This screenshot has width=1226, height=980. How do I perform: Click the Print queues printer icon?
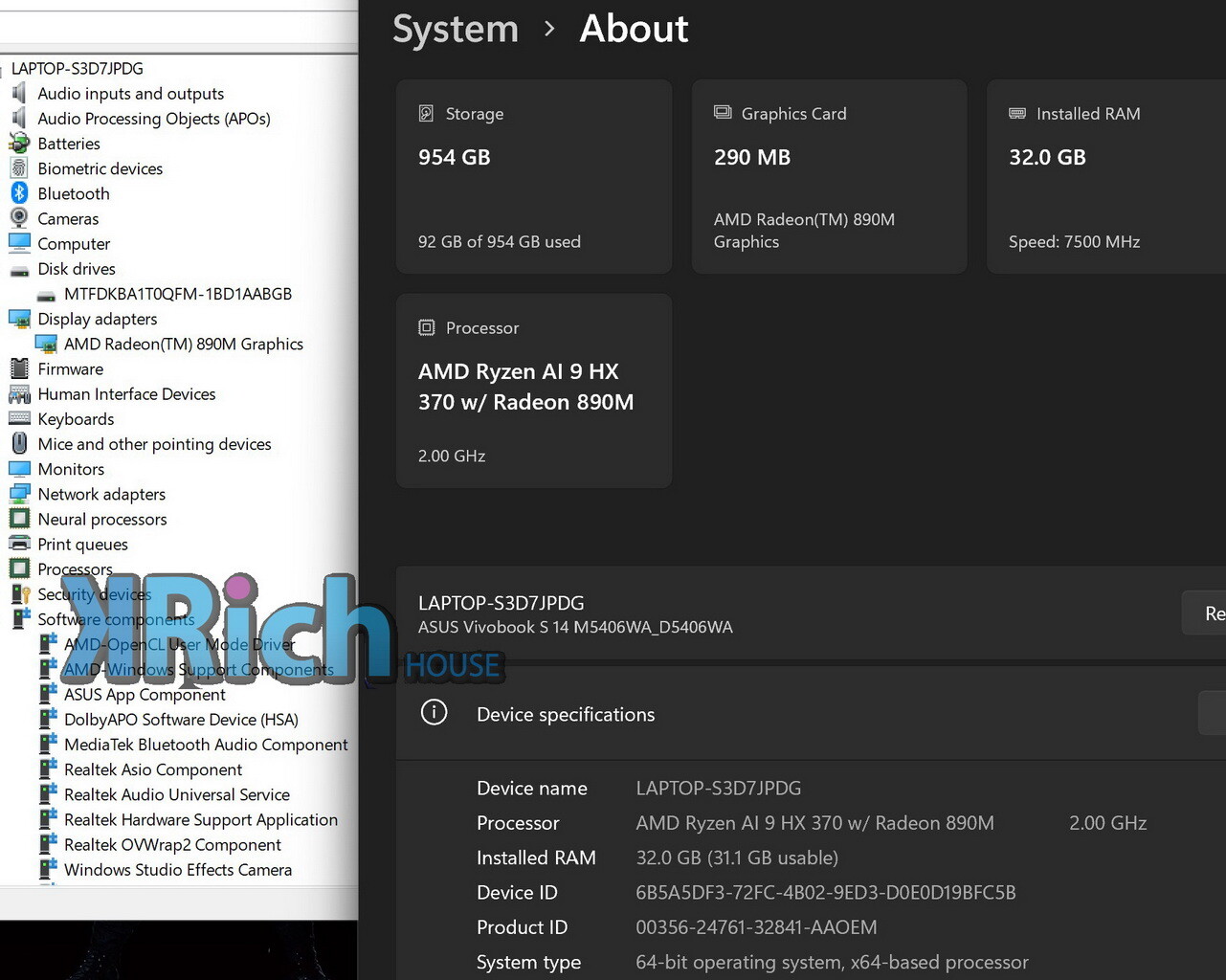click(x=19, y=544)
